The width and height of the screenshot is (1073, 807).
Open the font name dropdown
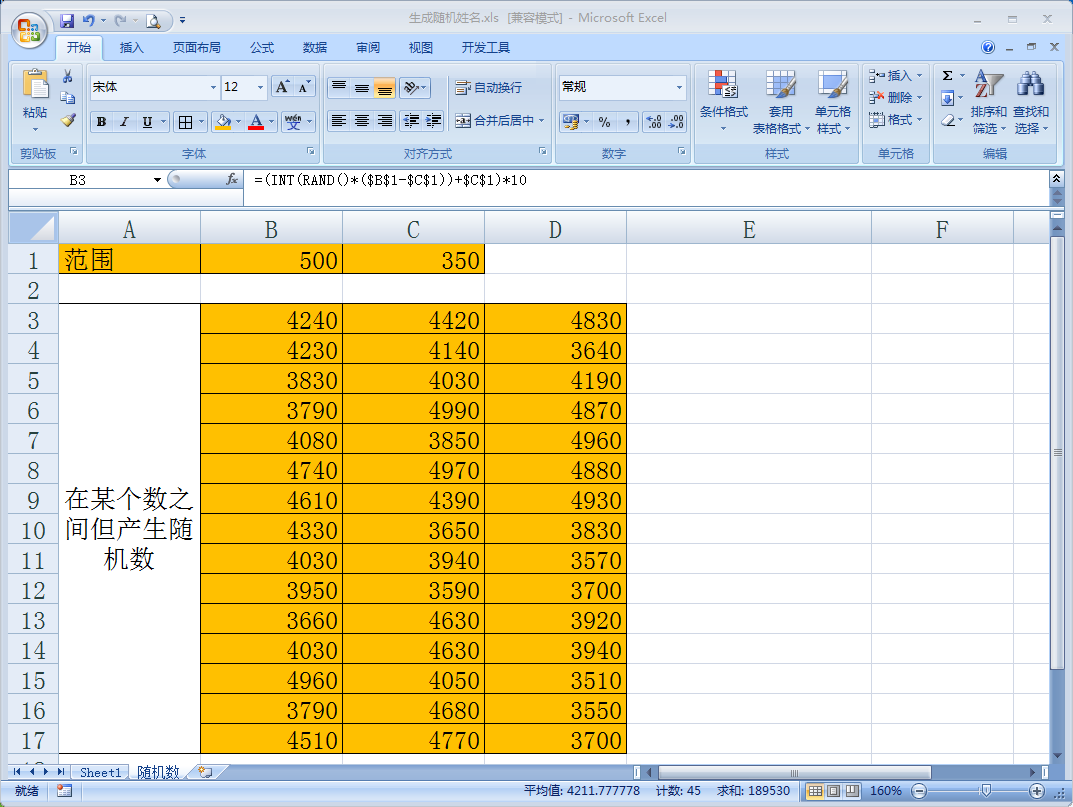point(213,88)
